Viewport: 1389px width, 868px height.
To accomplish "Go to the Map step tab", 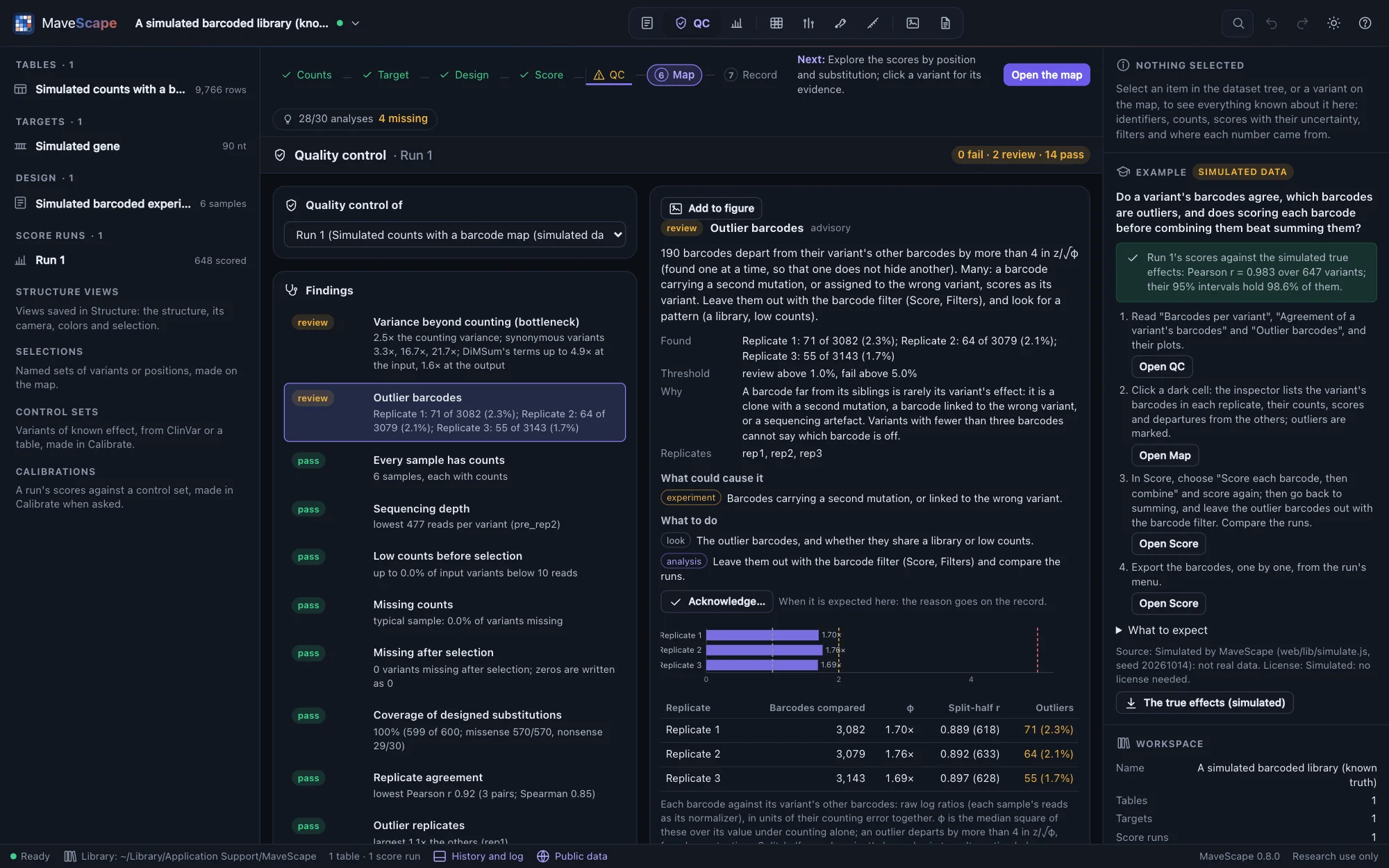I will [674, 75].
